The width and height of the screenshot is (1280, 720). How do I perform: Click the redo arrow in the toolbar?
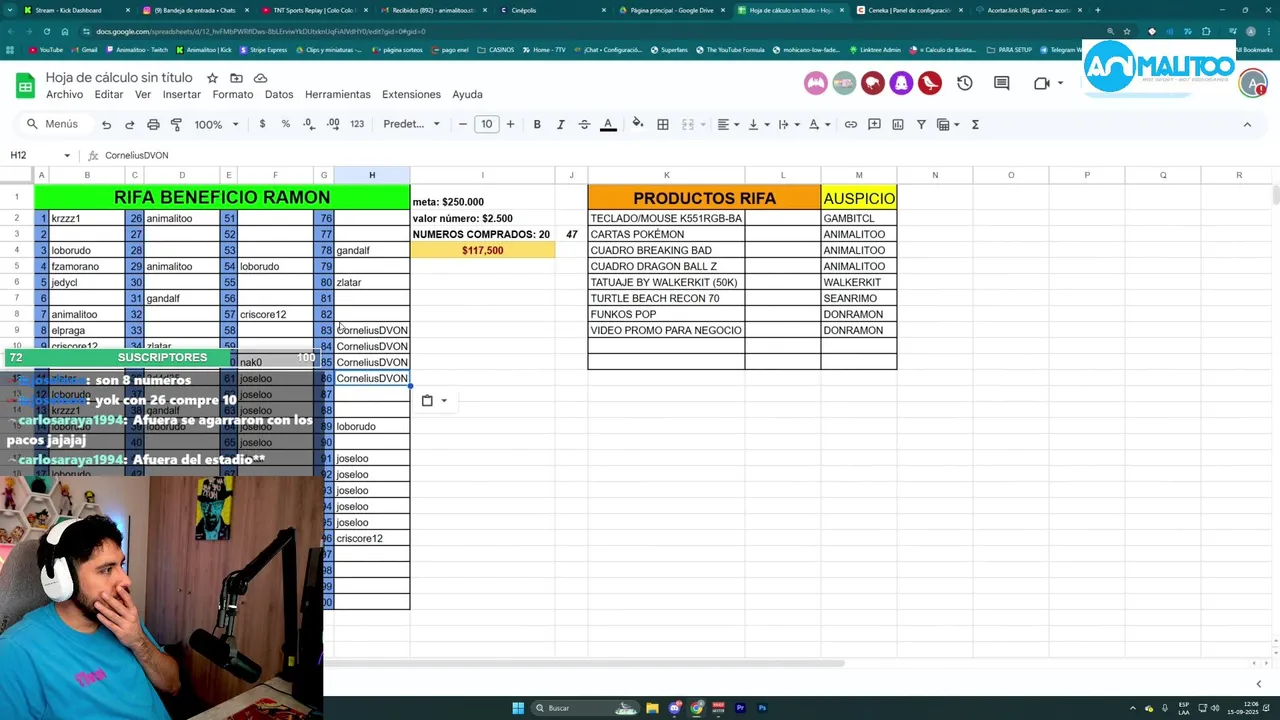coord(129,124)
